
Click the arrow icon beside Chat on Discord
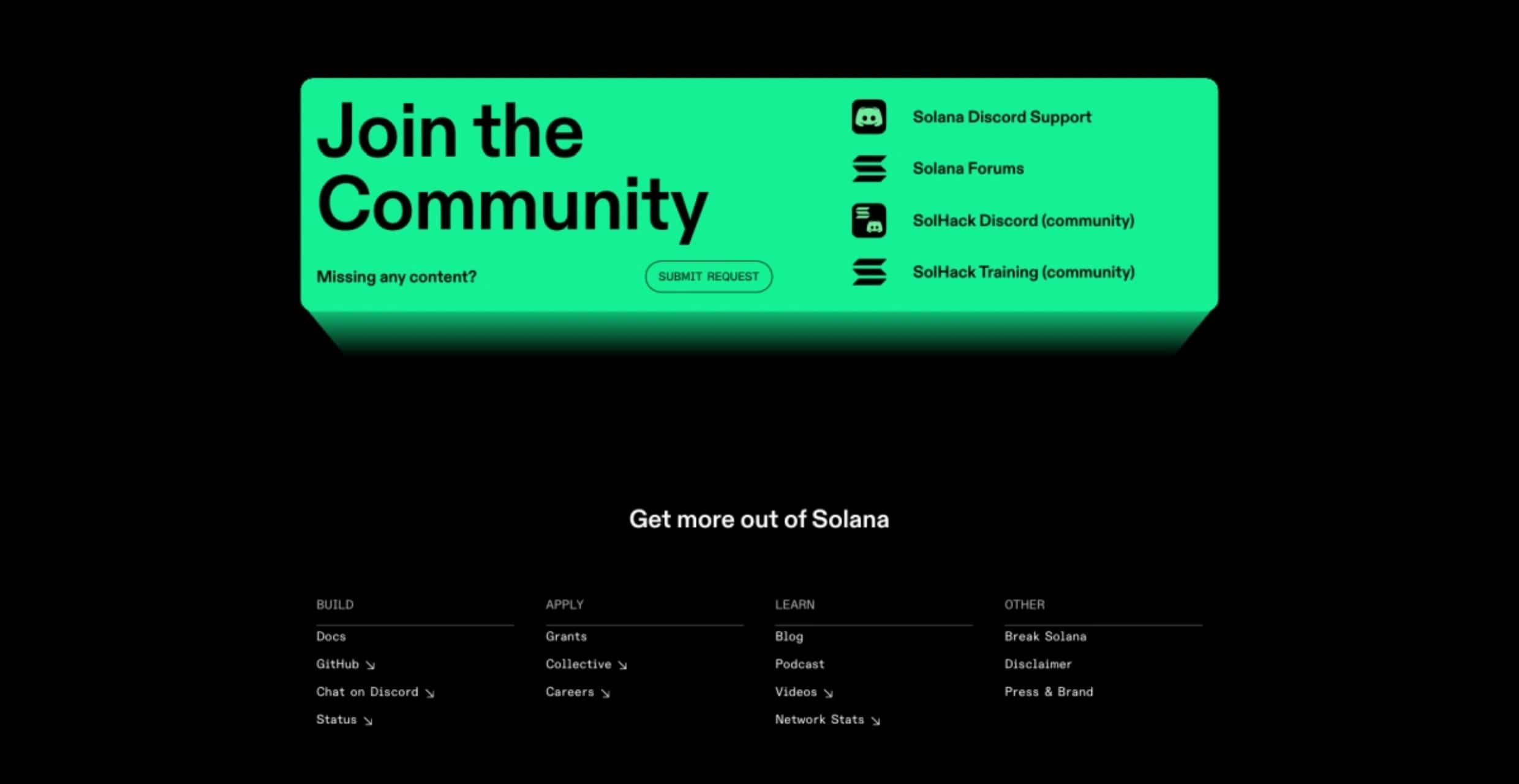coord(429,693)
